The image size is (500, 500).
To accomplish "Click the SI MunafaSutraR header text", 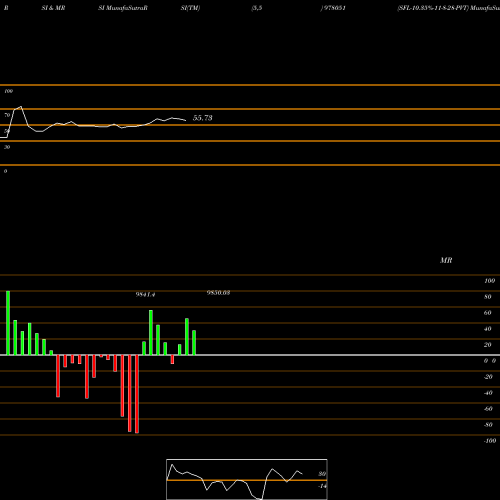I will pyautogui.click(x=123, y=8).
